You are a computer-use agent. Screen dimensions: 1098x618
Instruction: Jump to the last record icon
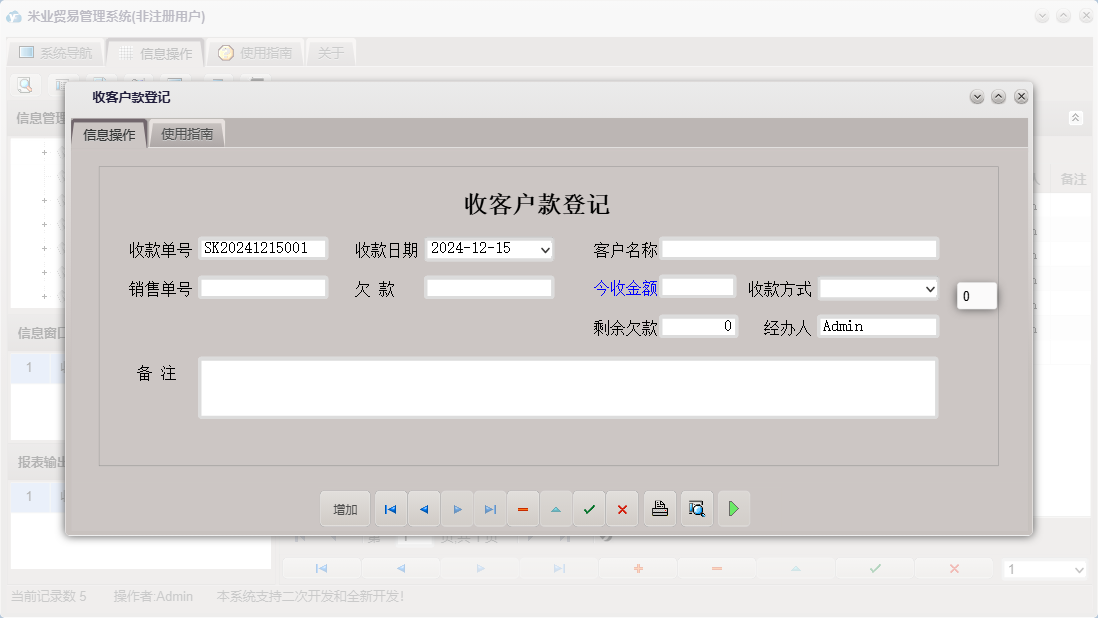point(490,509)
